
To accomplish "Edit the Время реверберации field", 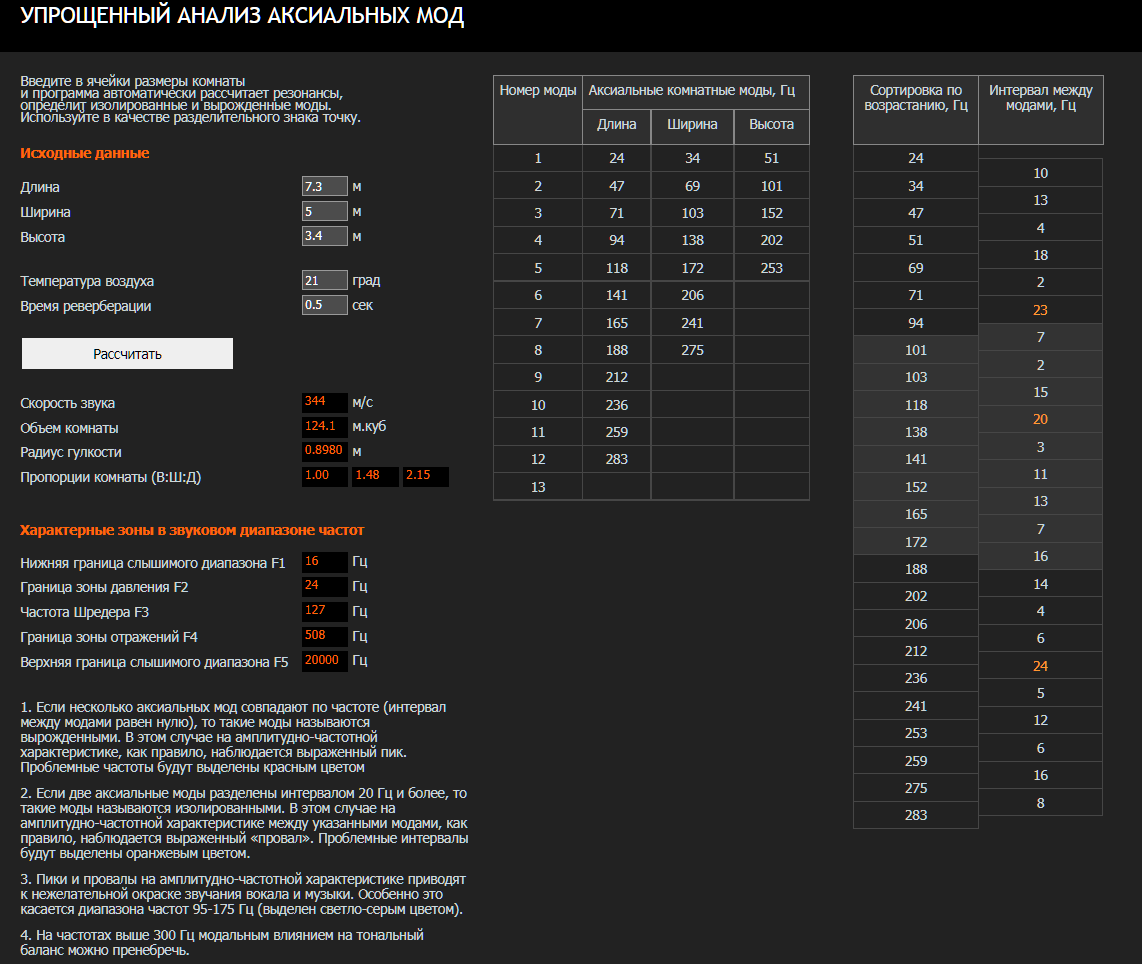I will (x=325, y=305).
